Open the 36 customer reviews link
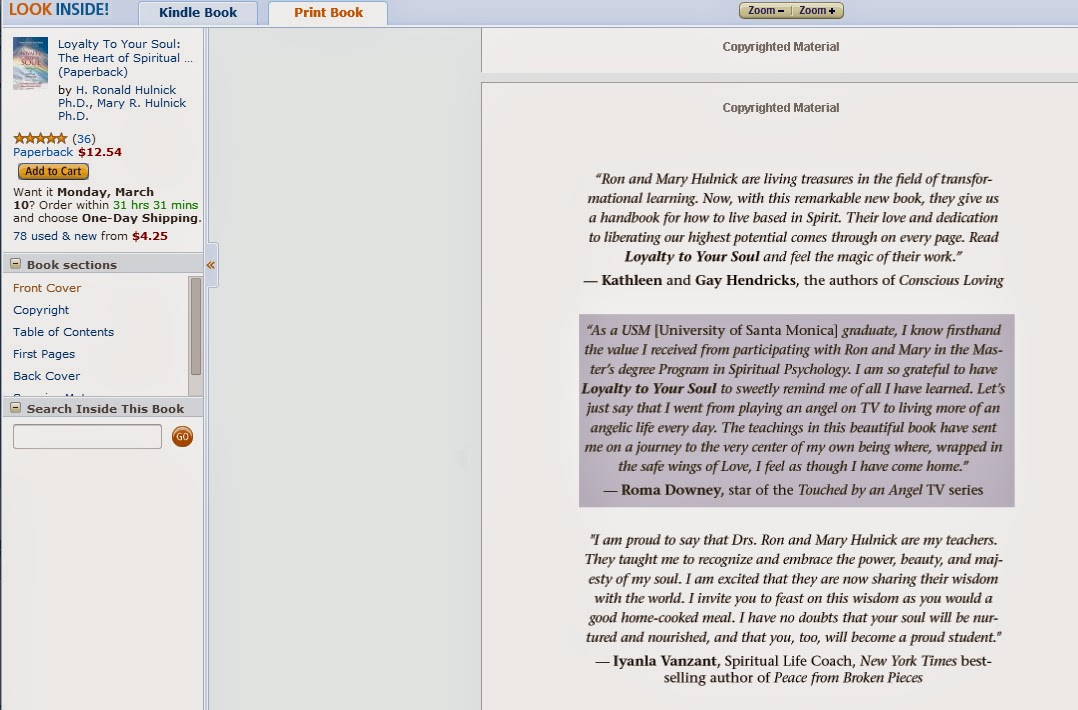 point(84,139)
